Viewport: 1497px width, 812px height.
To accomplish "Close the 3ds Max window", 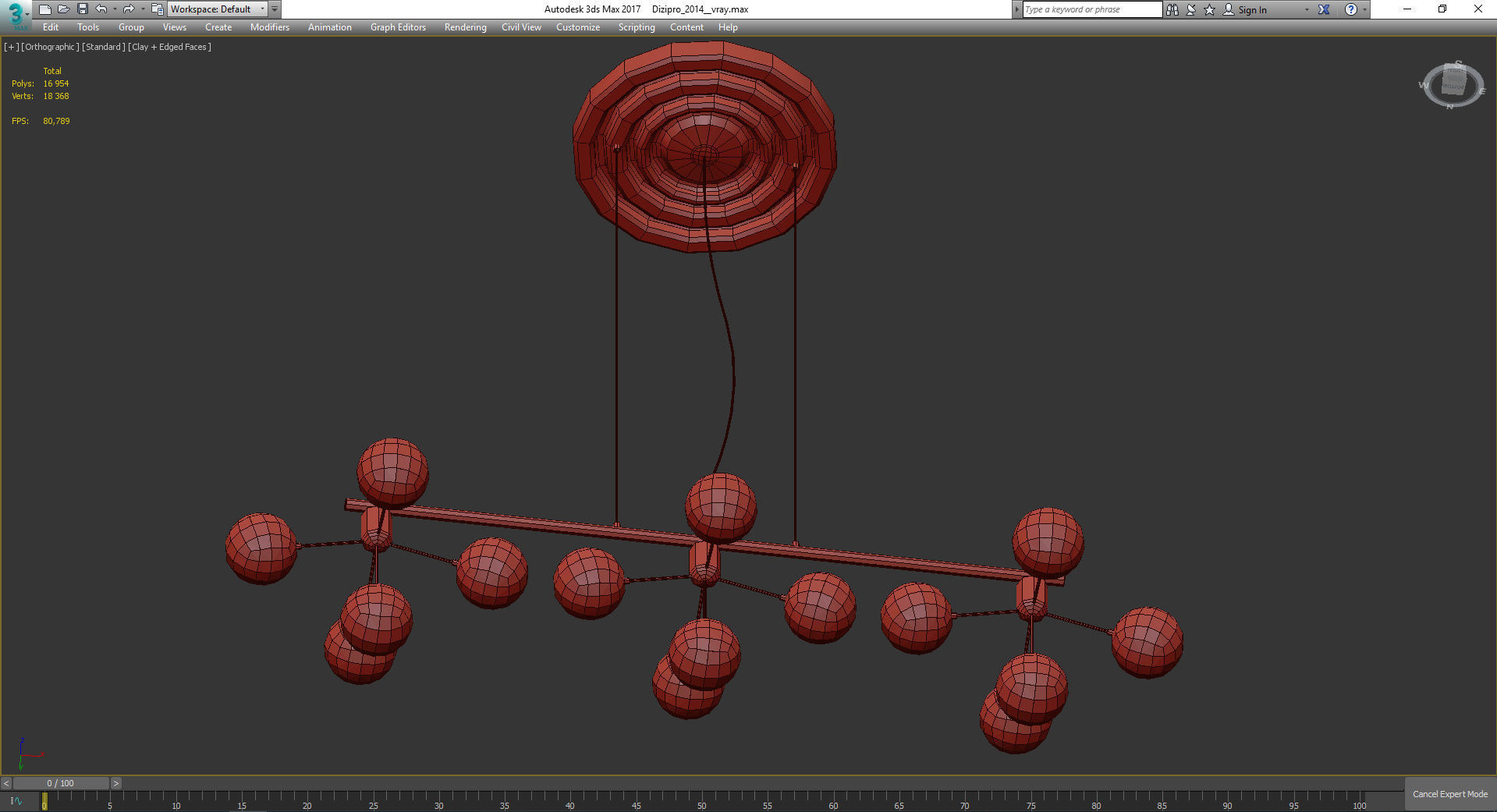I will (x=1477, y=9).
